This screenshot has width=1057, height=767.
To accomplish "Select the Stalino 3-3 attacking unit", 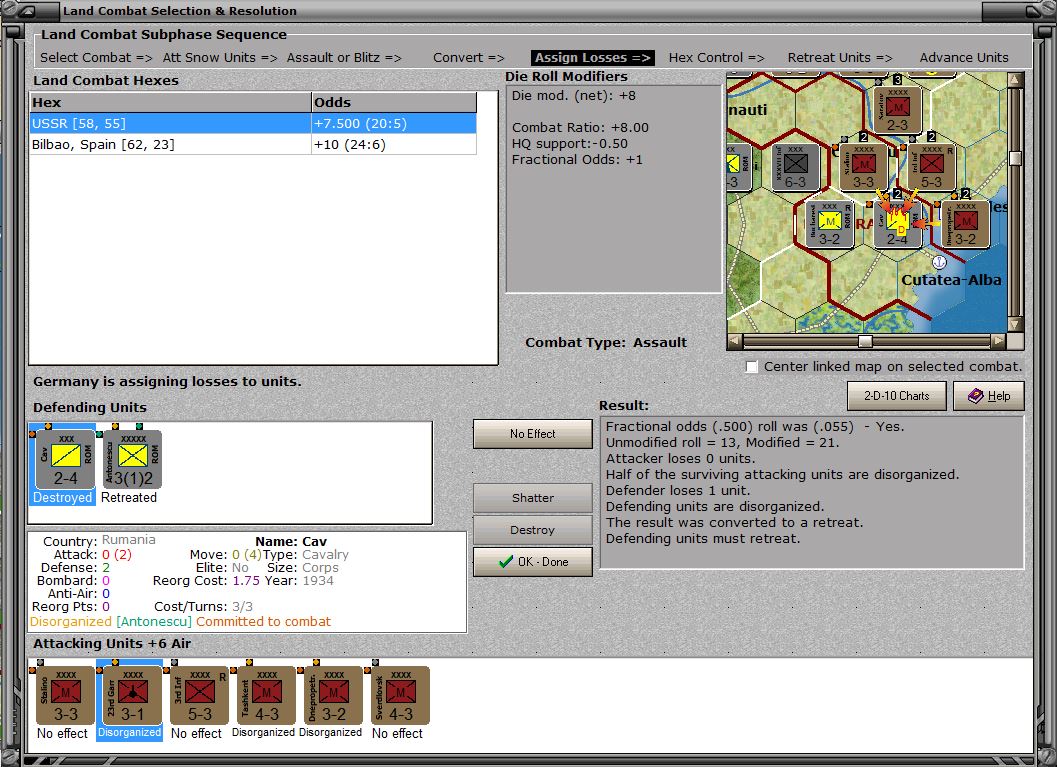I will point(65,696).
